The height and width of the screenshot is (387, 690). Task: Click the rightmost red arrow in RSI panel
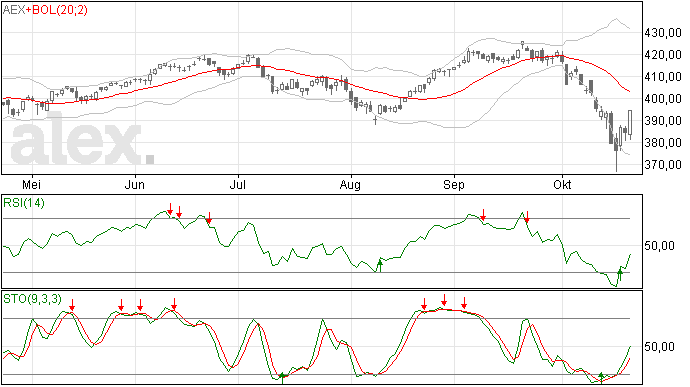(527, 216)
